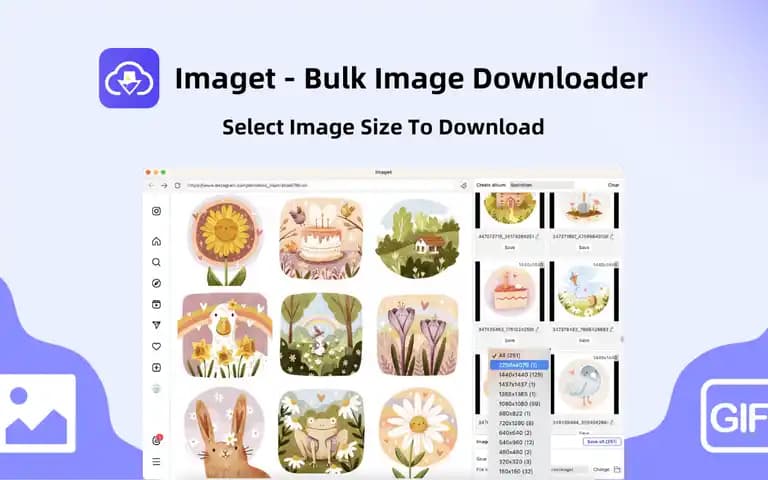
Task: Open the Reels icon in the sidebar
Action: click(156, 304)
